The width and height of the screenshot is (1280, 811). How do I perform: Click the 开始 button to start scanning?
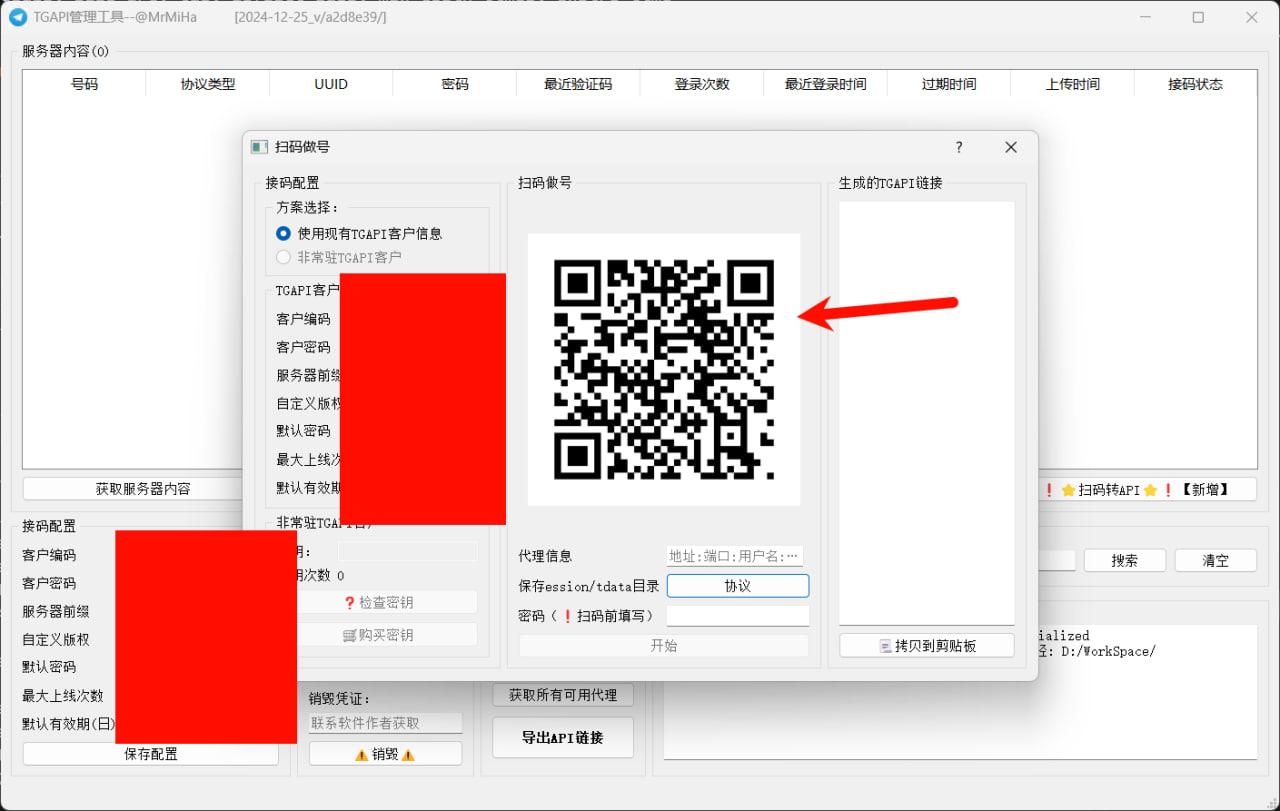tap(663, 645)
